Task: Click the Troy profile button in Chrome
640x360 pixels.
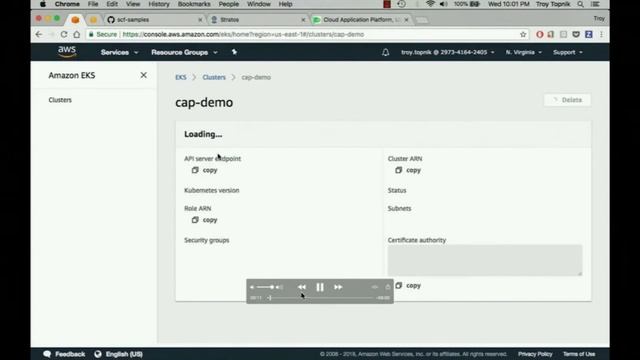Action: click(x=599, y=18)
